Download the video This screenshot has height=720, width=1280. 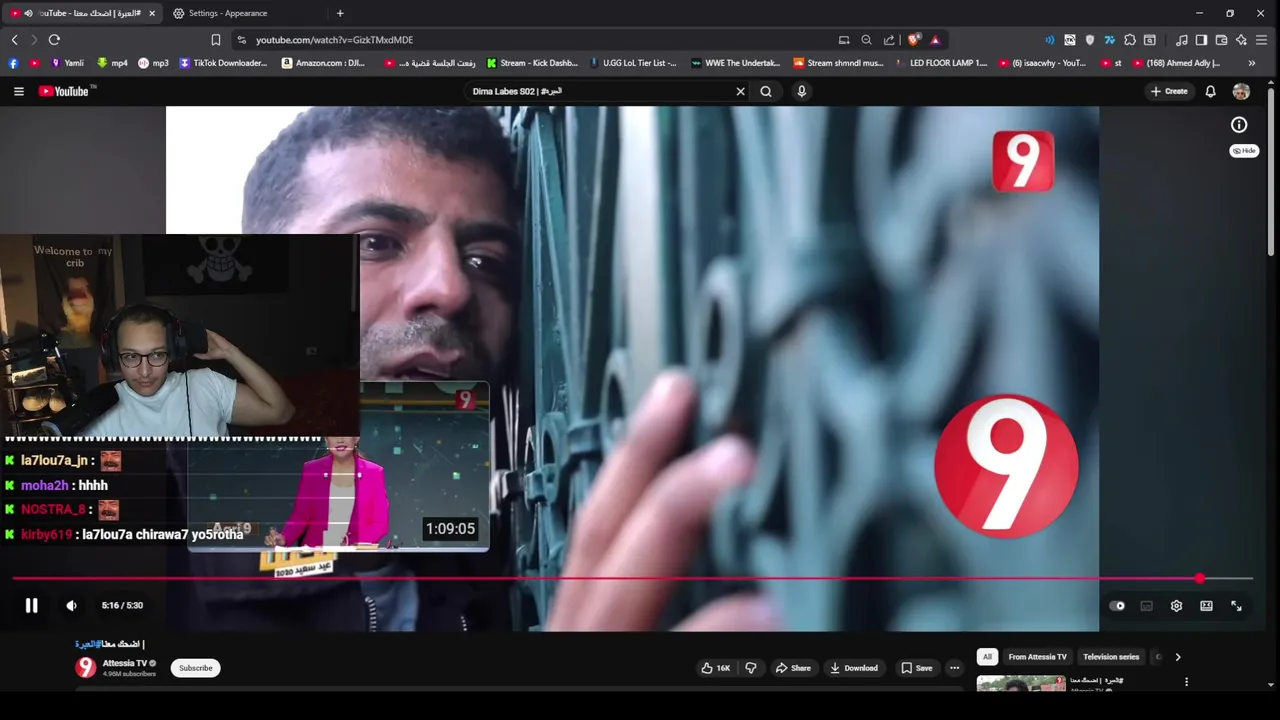pyautogui.click(x=853, y=668)
